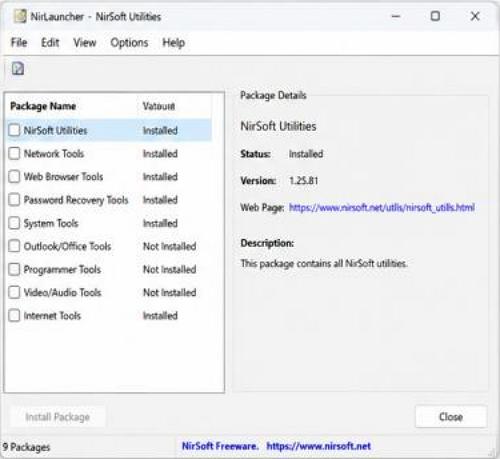Image resolution: width=500 pixels, height=459 pixels.
Task: Click the Install Package button
Action: click(x=57, y=417)
